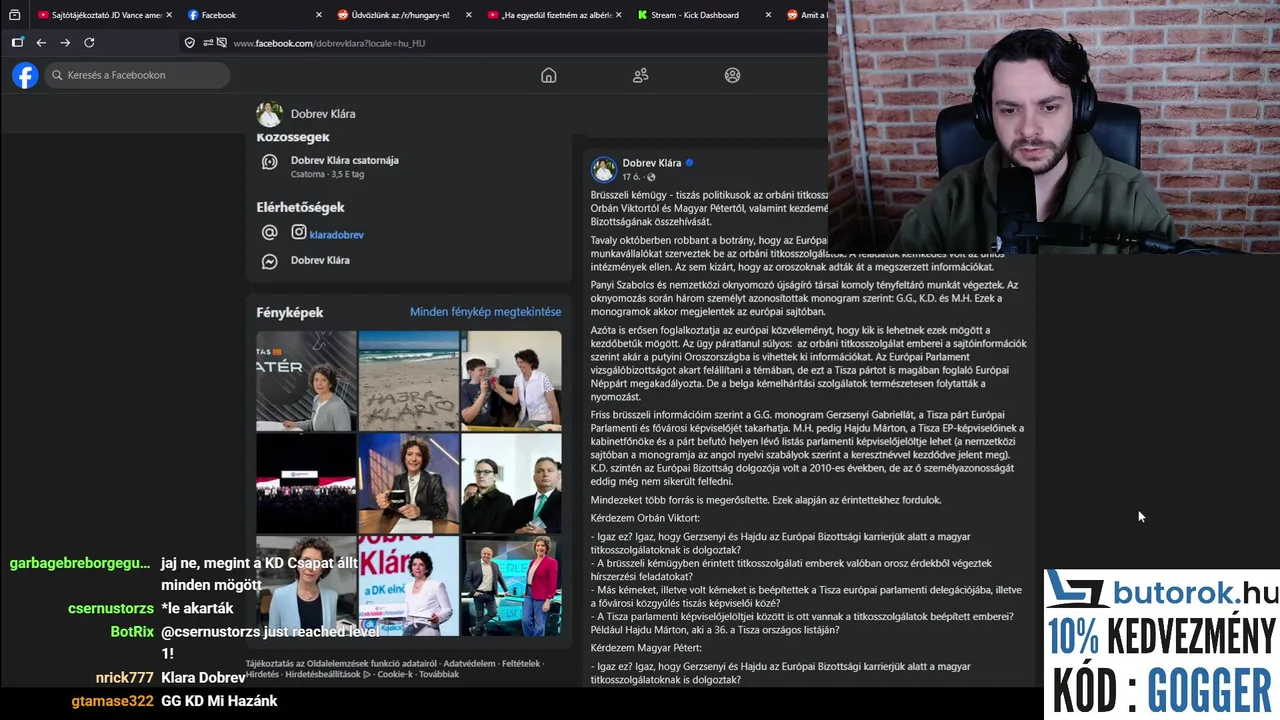Viewport: 1280px width, 720px height.
Task: Click the verified badge next to Dobrev Klára
Action: click(689, 162)
